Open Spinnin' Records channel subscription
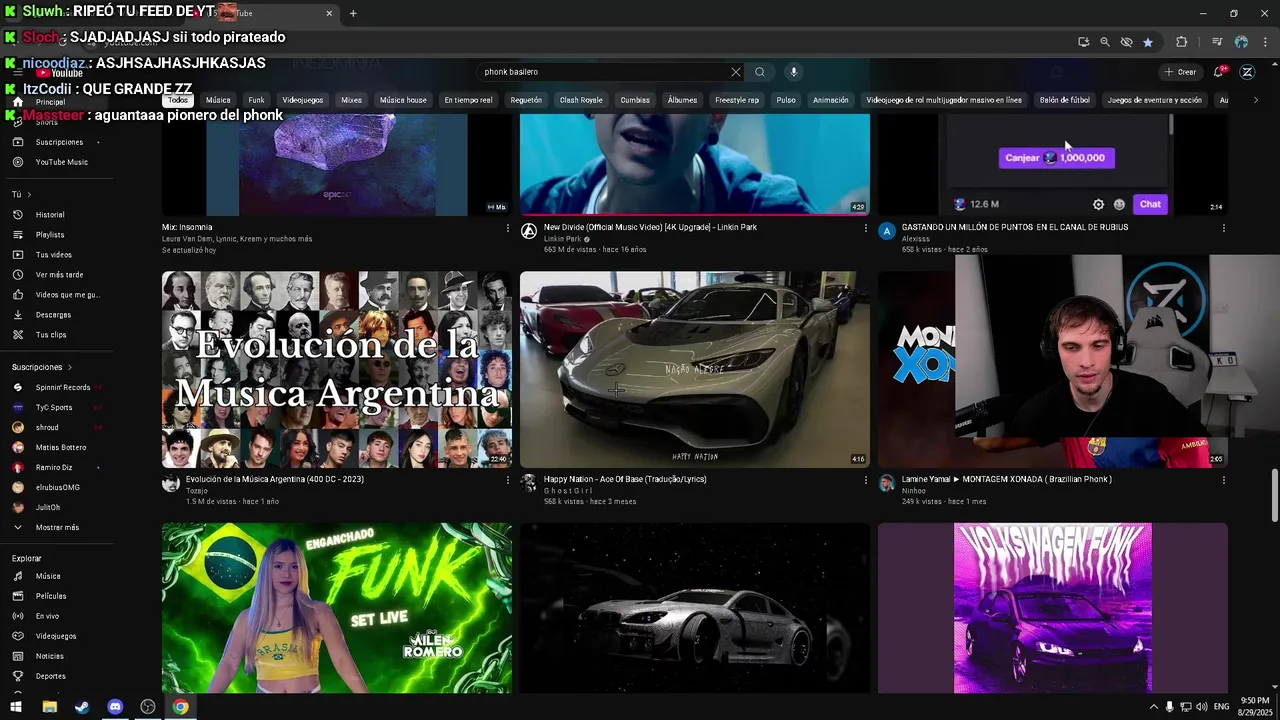 click(x=60, y=387)
